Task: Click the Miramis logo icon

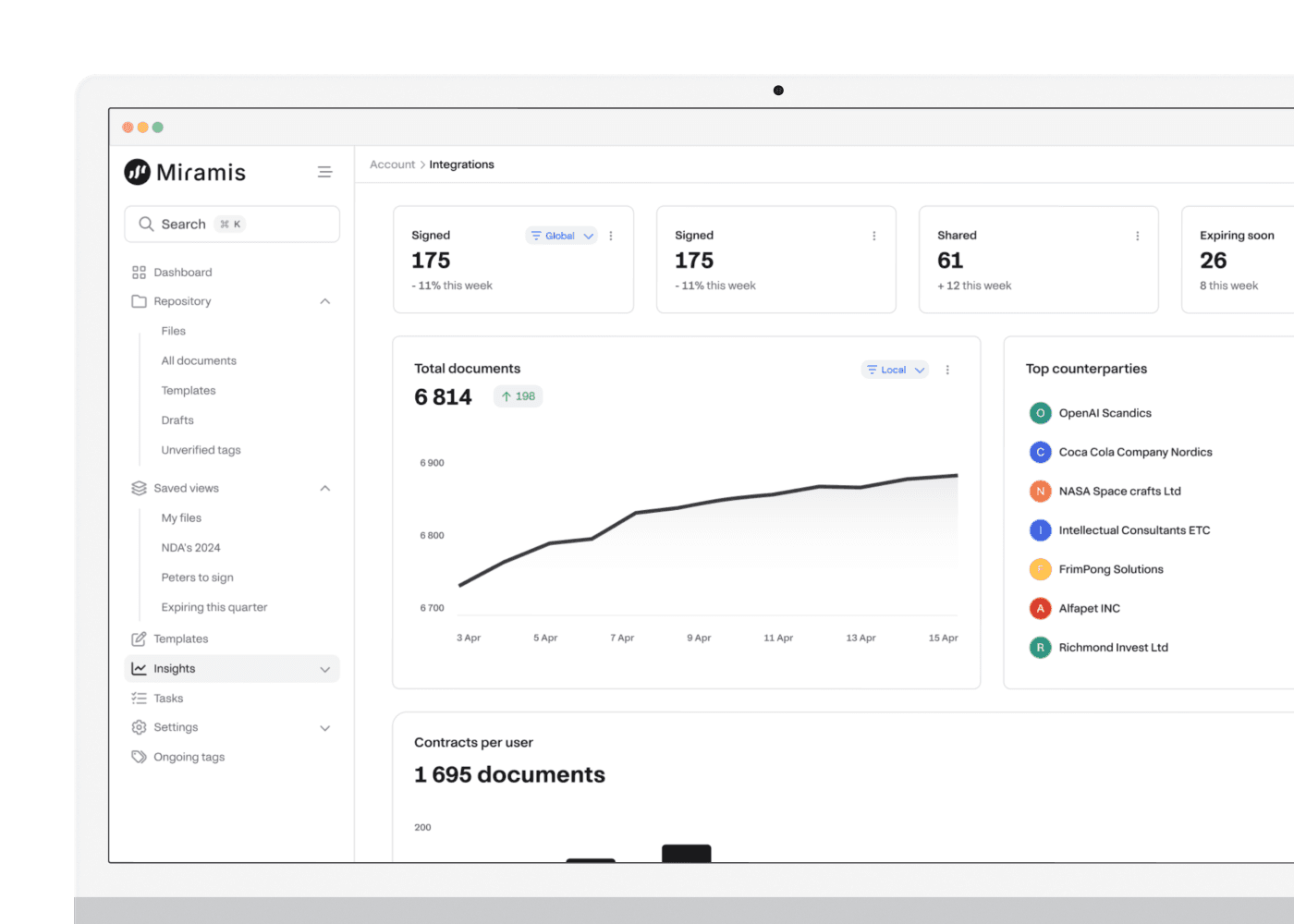Action: (x=137, y=172)
